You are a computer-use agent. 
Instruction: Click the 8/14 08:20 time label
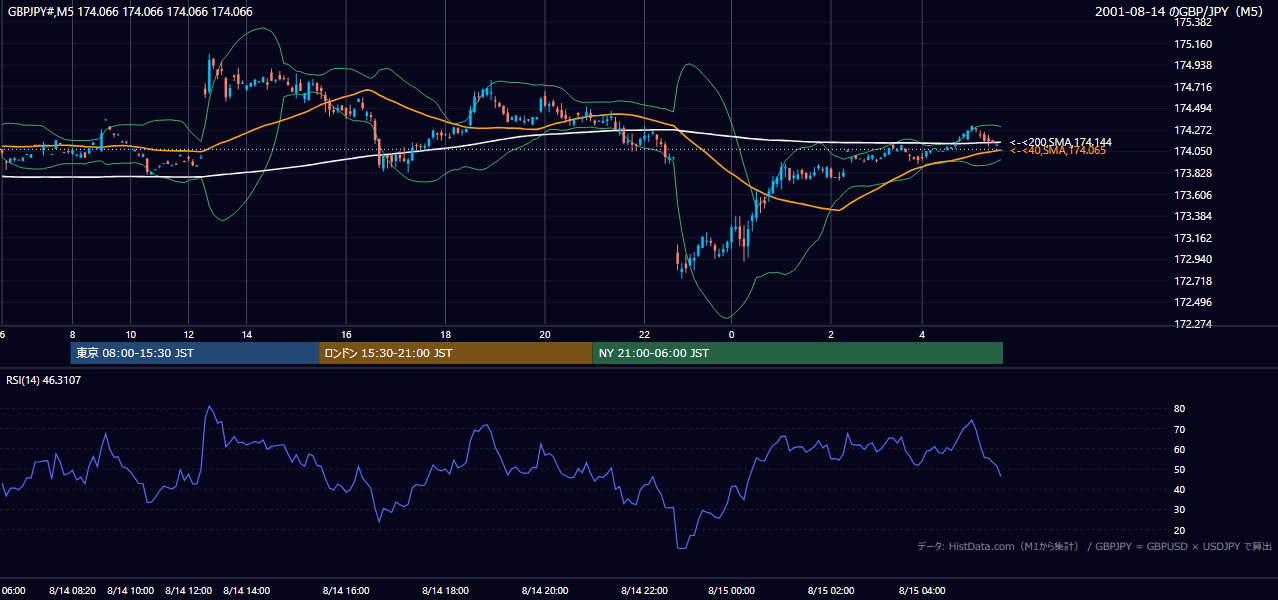(x=72, y=591)
